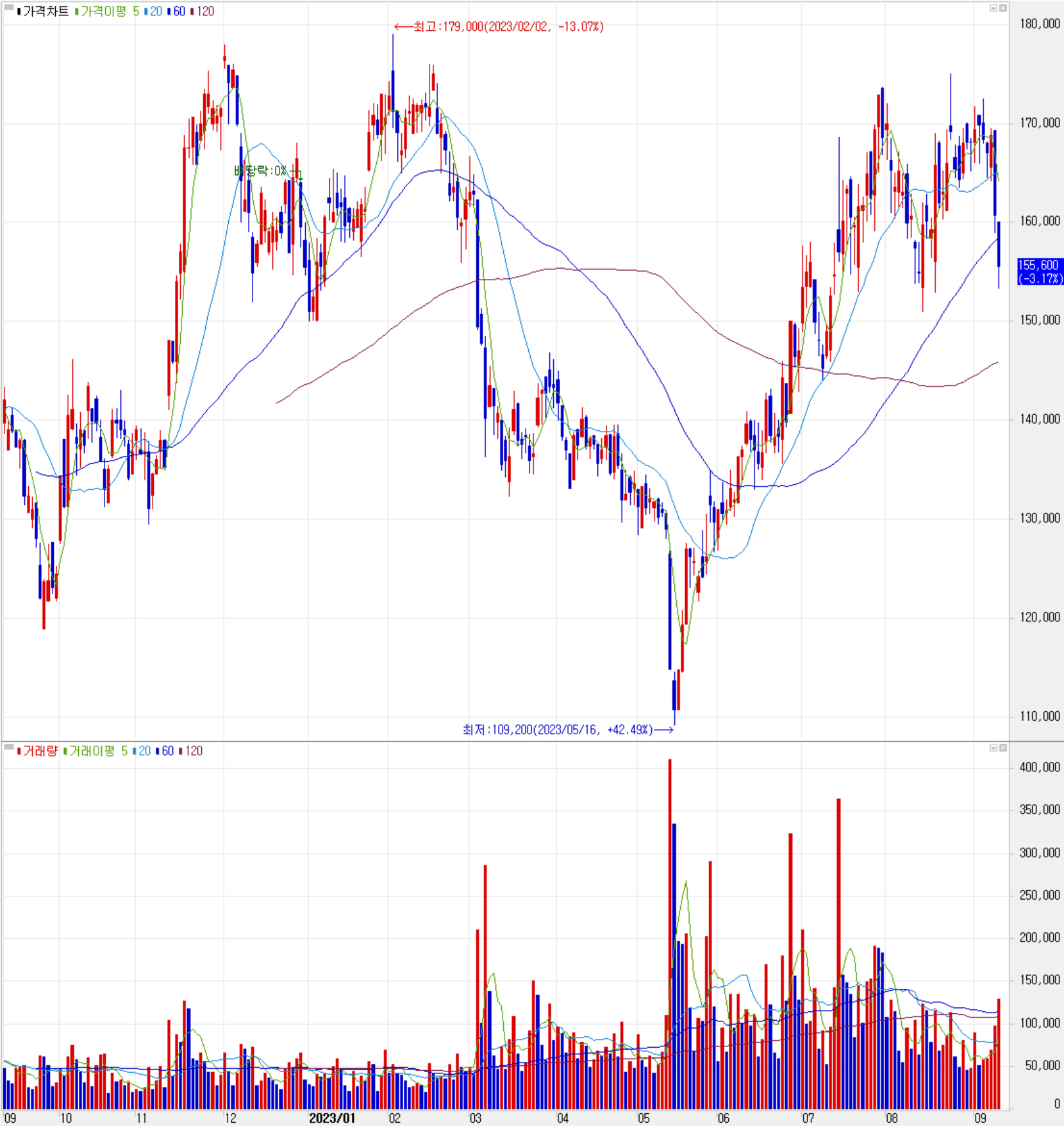Select the 가격차트 legend label
This screenshot has height=1126, width=1064.
[x=42, y=12]
